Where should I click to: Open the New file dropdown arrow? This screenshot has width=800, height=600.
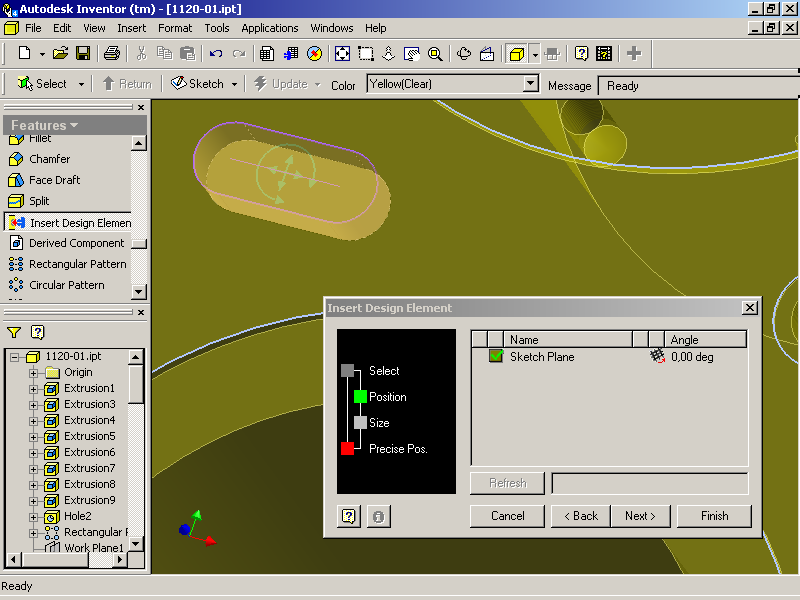[x=42, y=54]
